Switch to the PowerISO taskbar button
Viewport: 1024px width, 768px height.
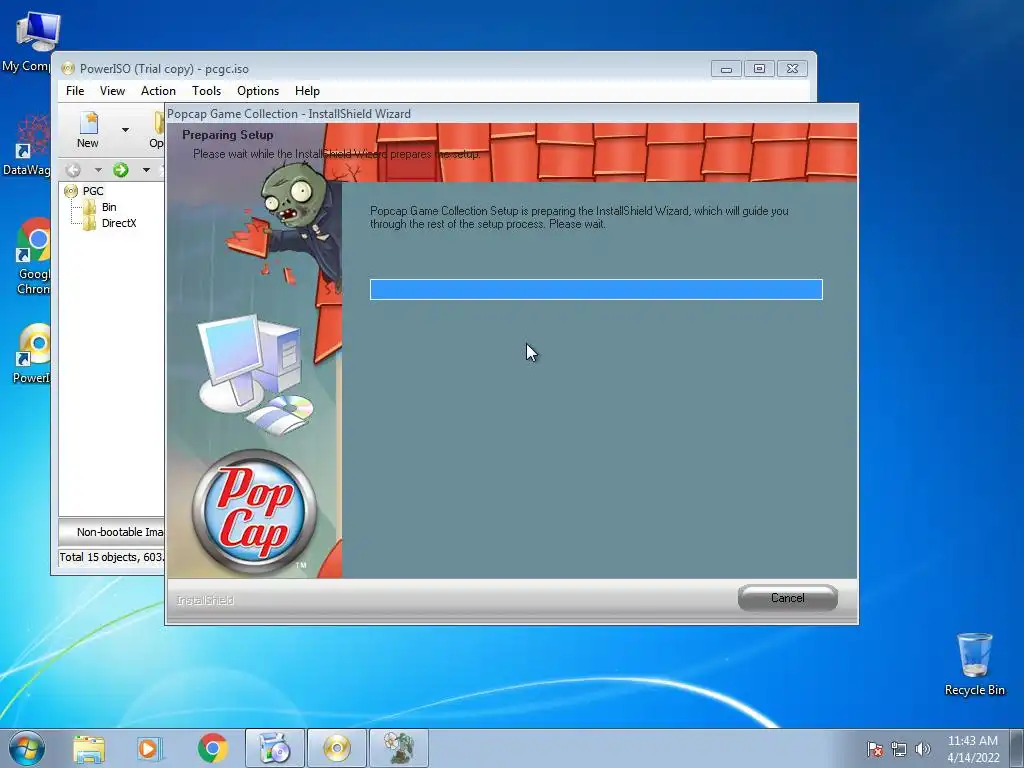coord(337,748)
